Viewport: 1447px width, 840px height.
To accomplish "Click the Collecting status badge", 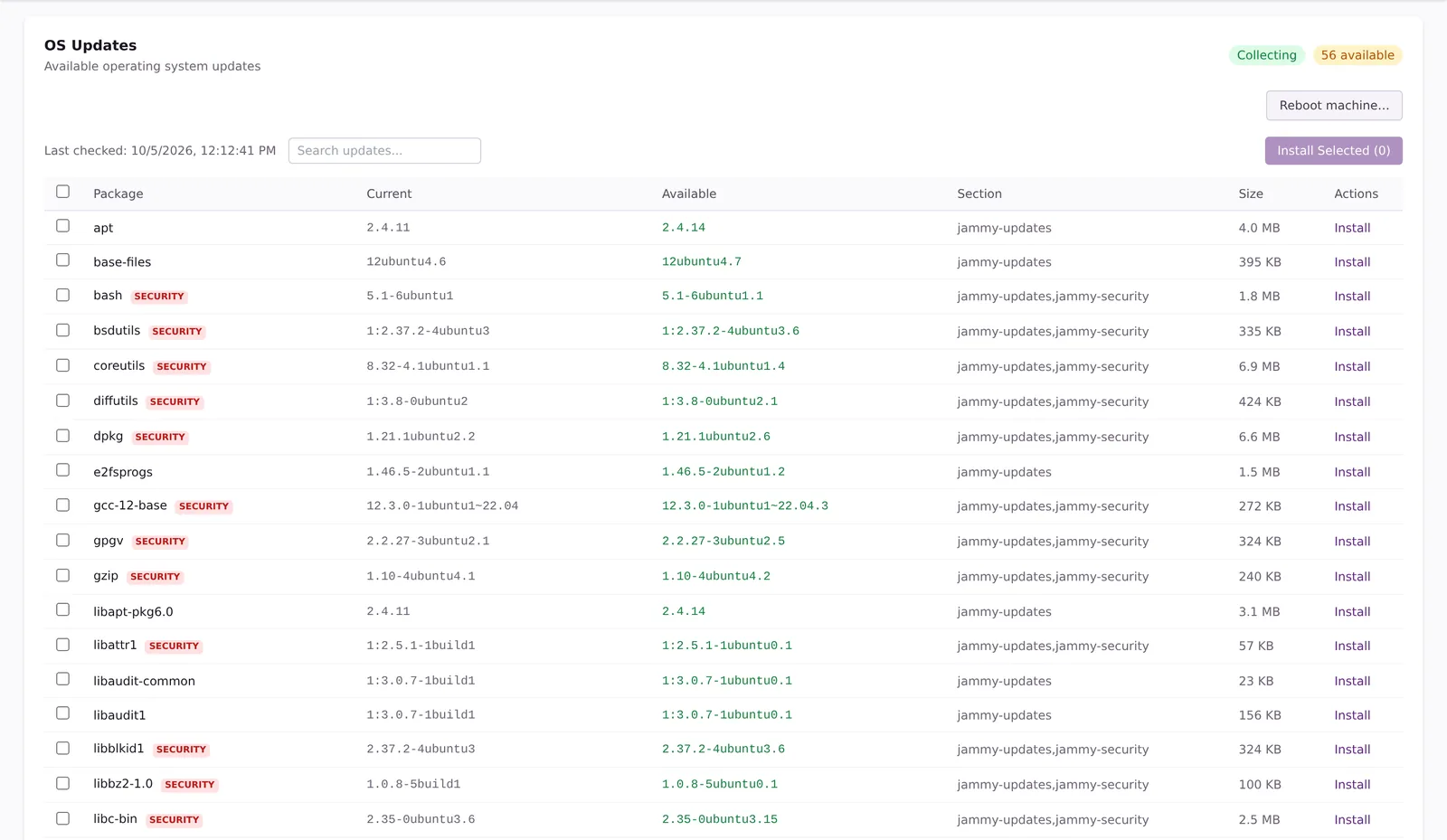I will pyautogui.click(x=1266, y=55).
